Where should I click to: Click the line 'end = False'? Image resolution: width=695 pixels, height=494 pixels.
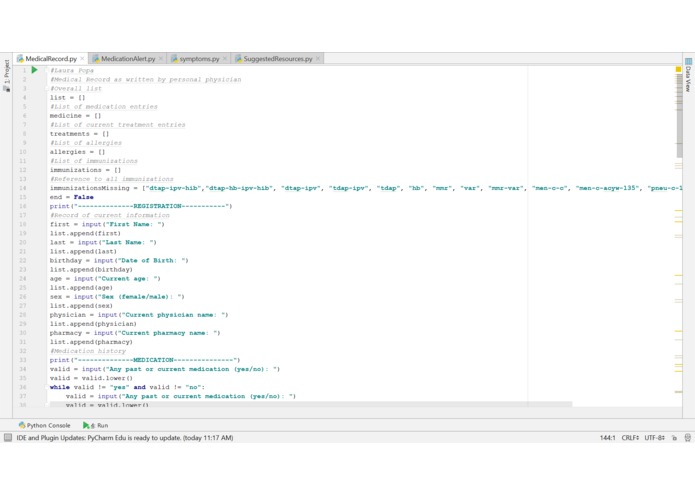(71, 197)
